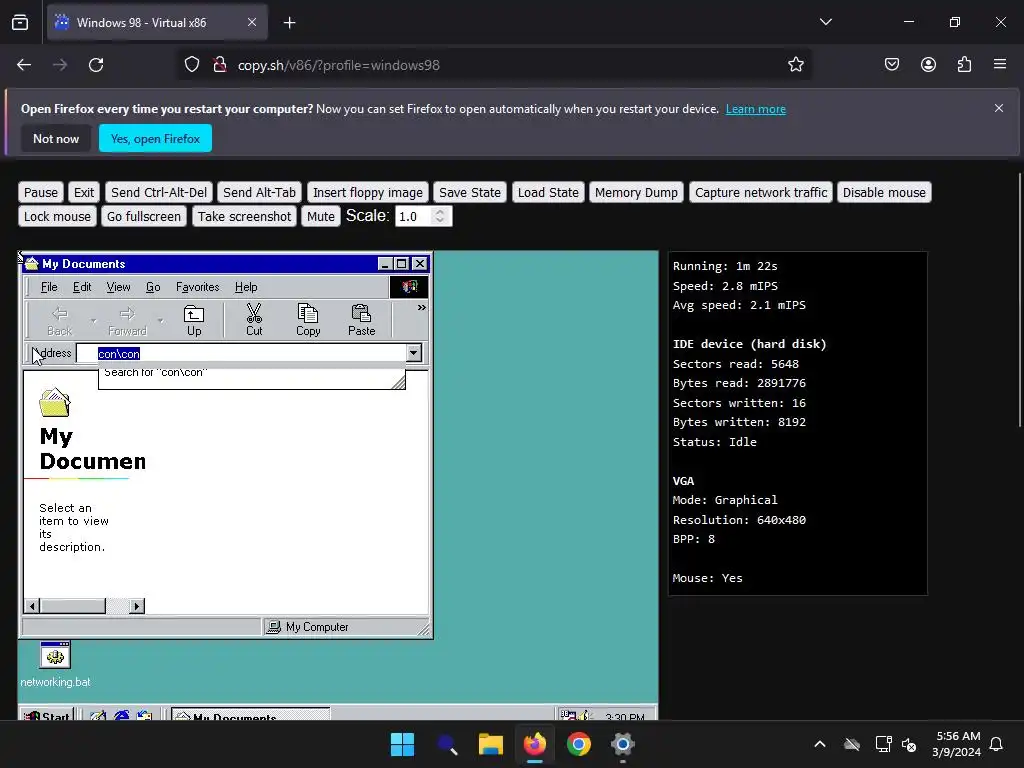Click the con\con address input field
Screen dimensions: 1024x768
[242, 353]
